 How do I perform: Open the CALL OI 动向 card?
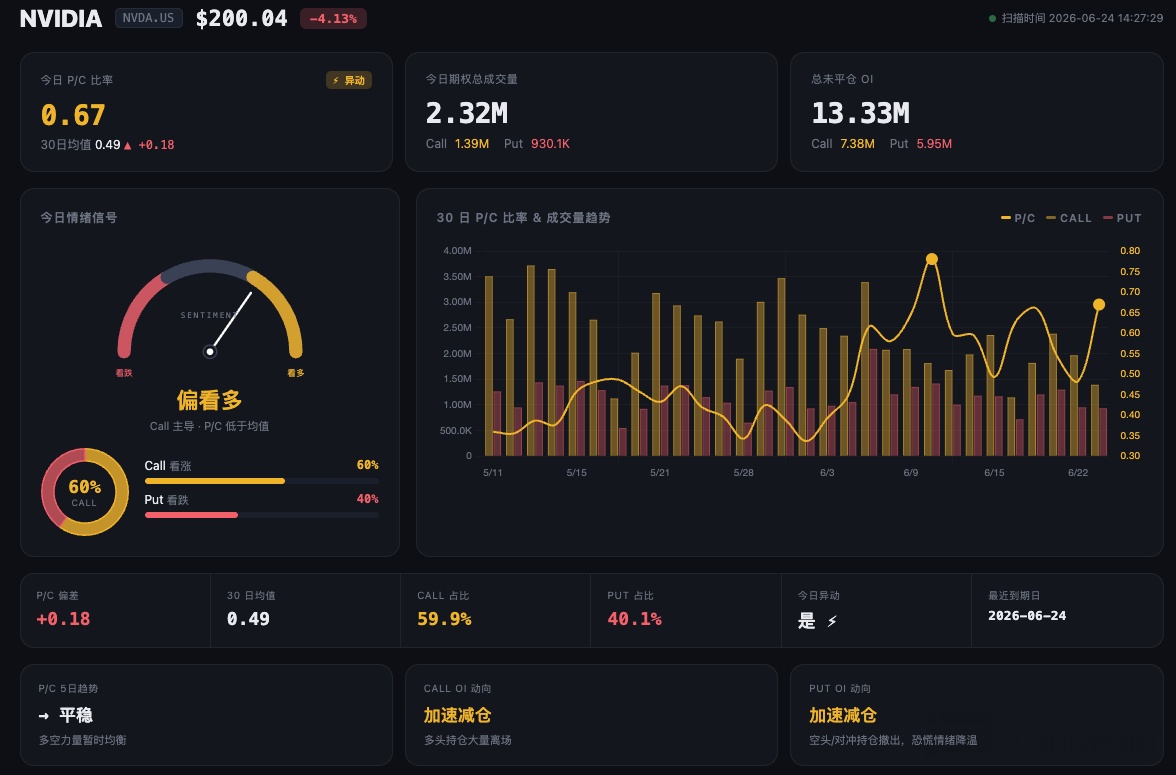coord(592,715)
